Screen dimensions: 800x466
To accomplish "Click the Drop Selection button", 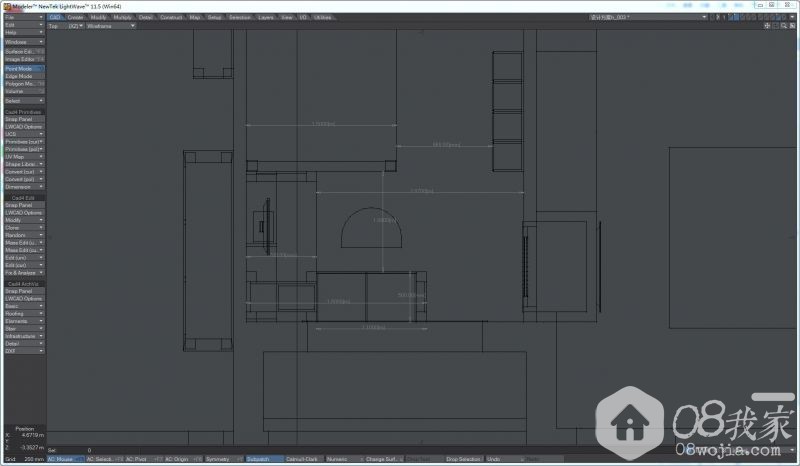I will tap(462, 459).
